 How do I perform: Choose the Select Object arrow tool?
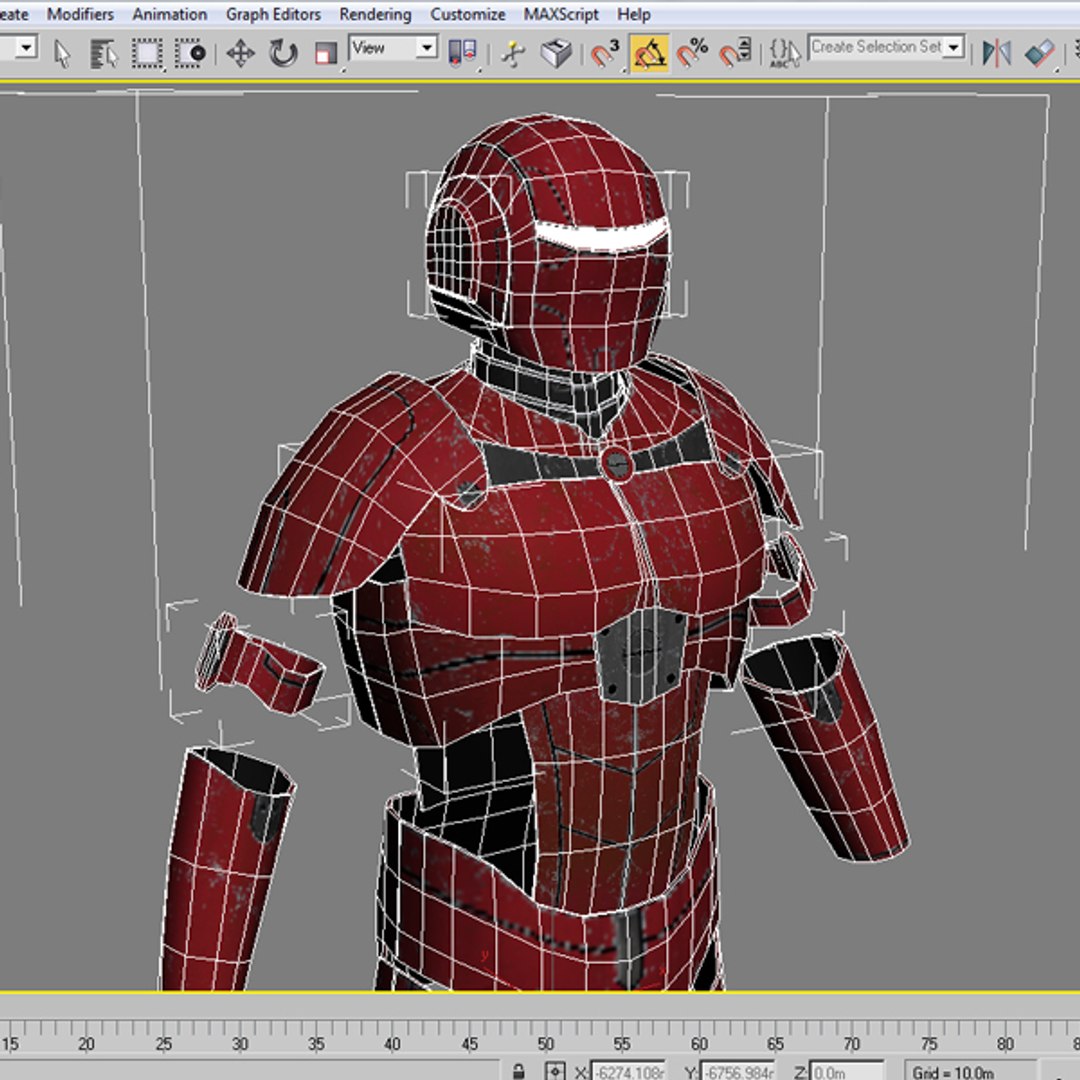click(x=63, y=54)
